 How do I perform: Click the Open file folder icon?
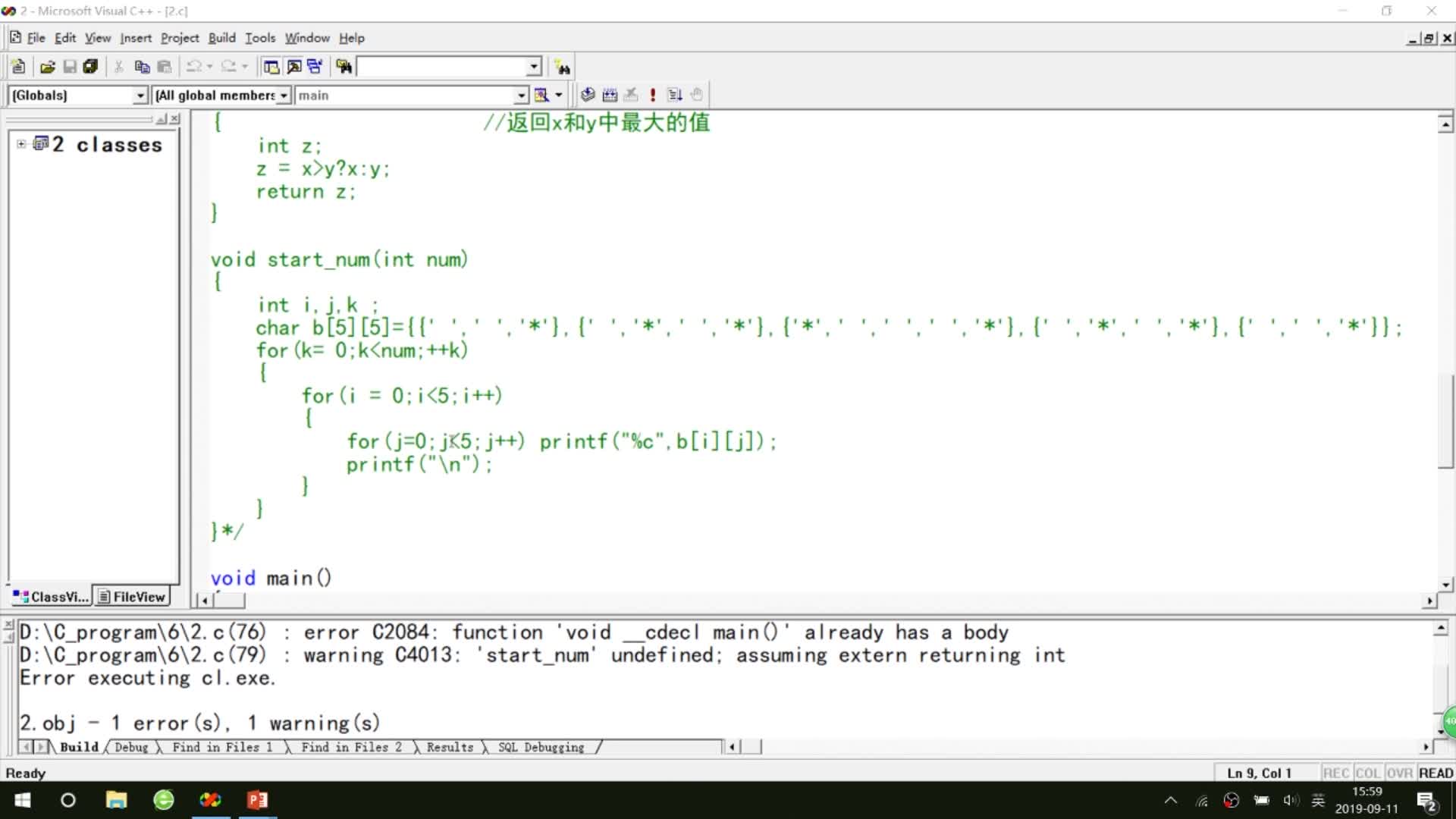click(47, 67)
